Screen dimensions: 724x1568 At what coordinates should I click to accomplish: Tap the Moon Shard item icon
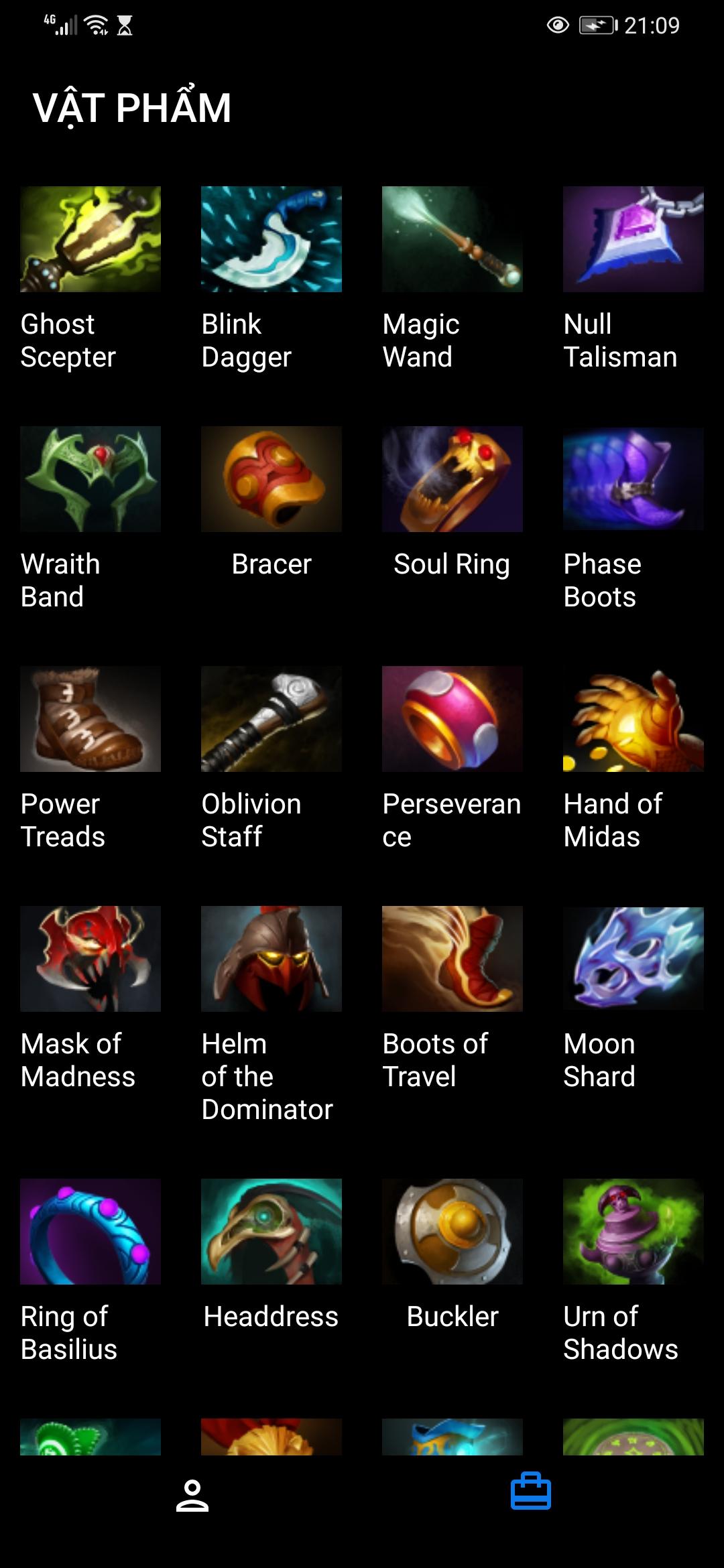tap(633, 959)
